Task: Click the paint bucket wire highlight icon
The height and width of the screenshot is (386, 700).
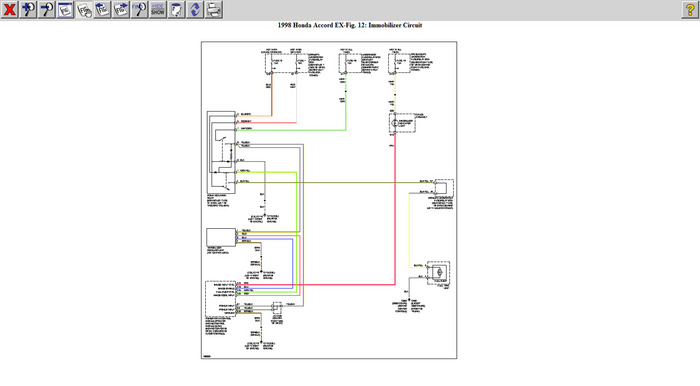Action: (x=176, y=9)
